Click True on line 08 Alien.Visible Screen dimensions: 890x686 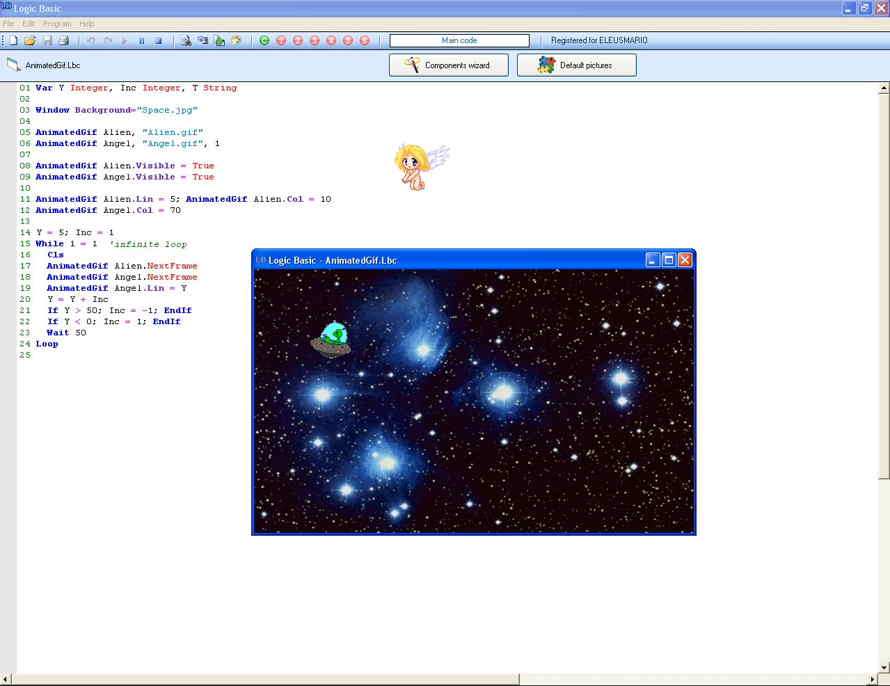coord(203,166)
